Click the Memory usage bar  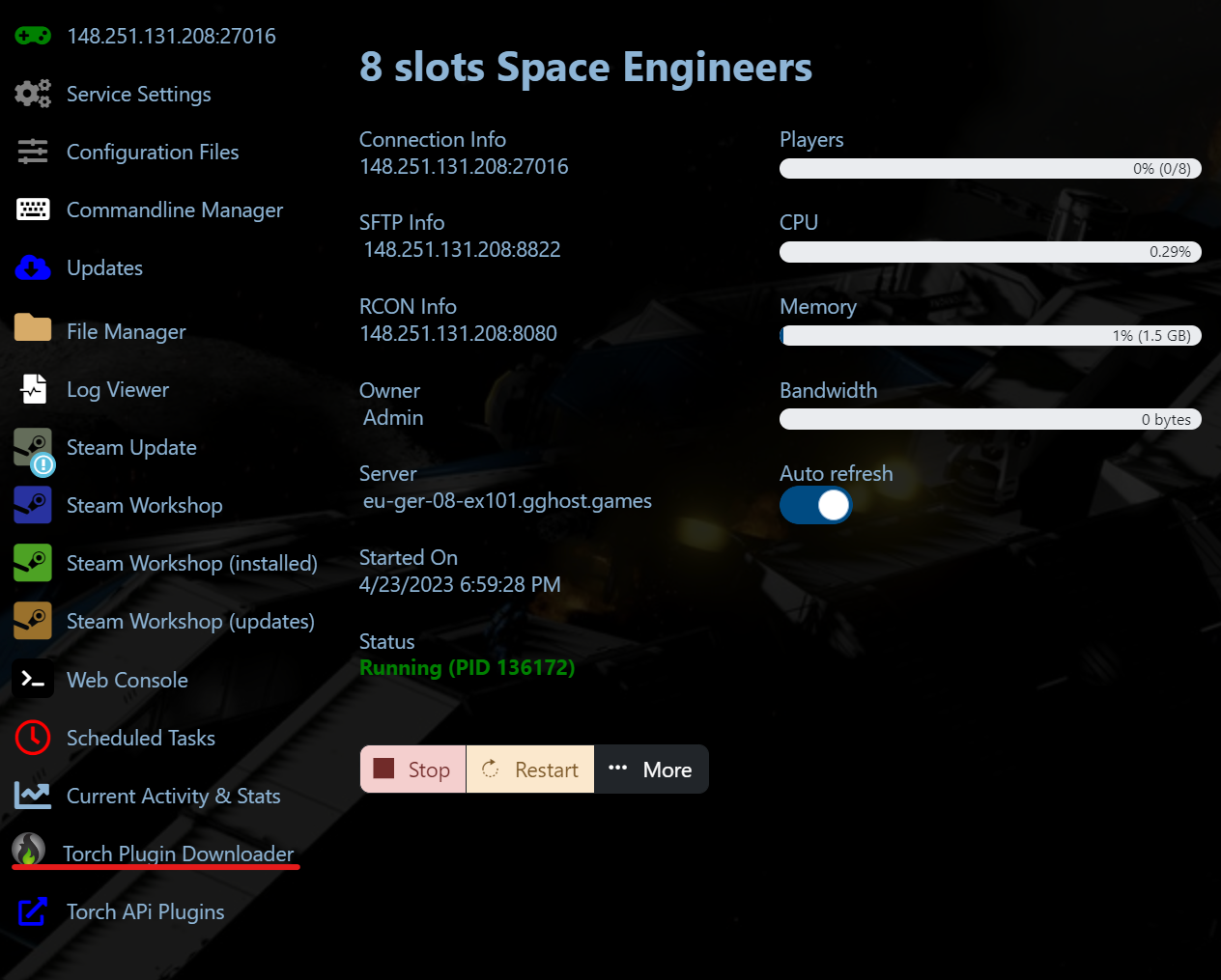(x=990, y=335)
